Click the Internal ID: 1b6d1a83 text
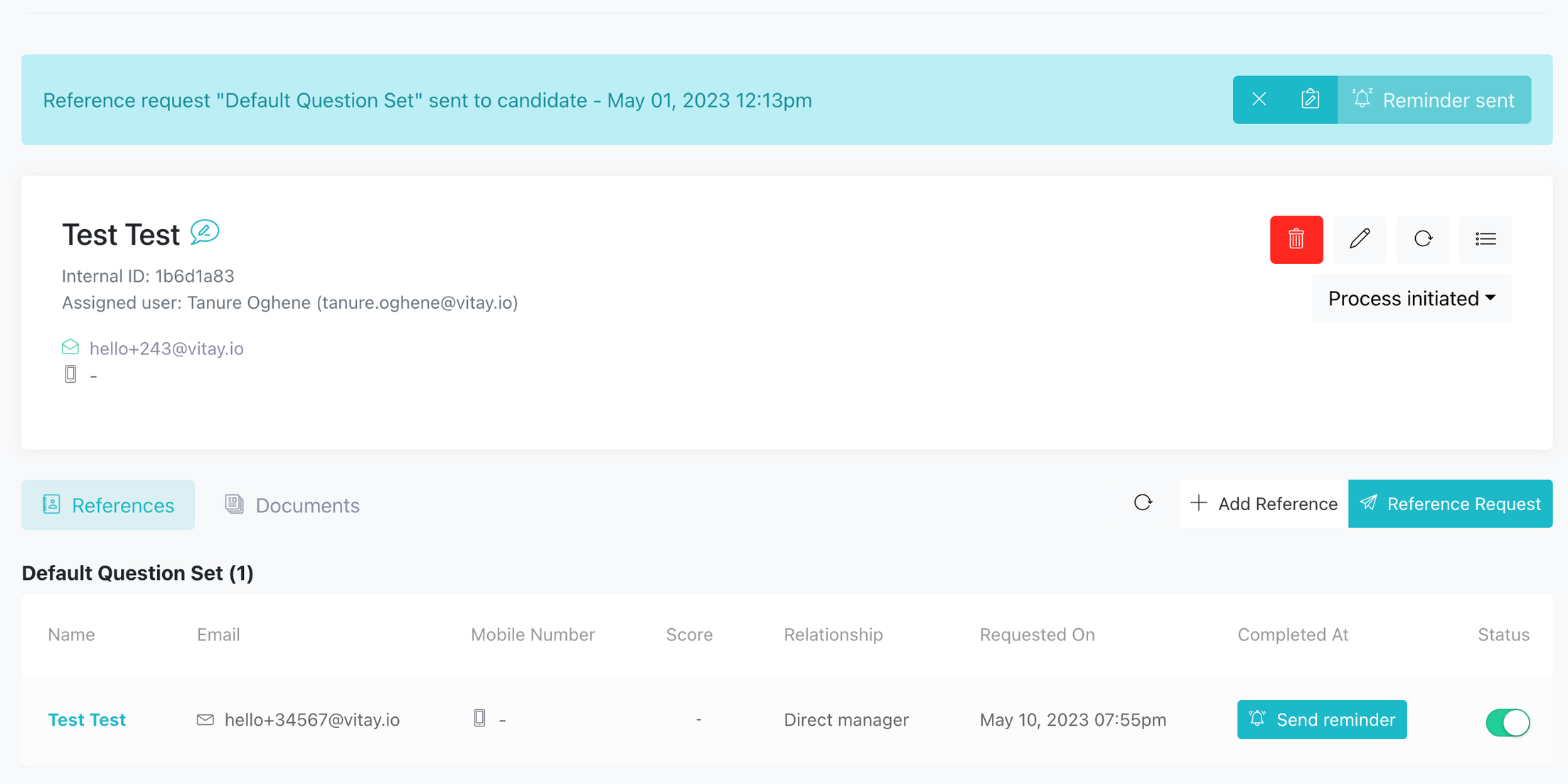 148,276
